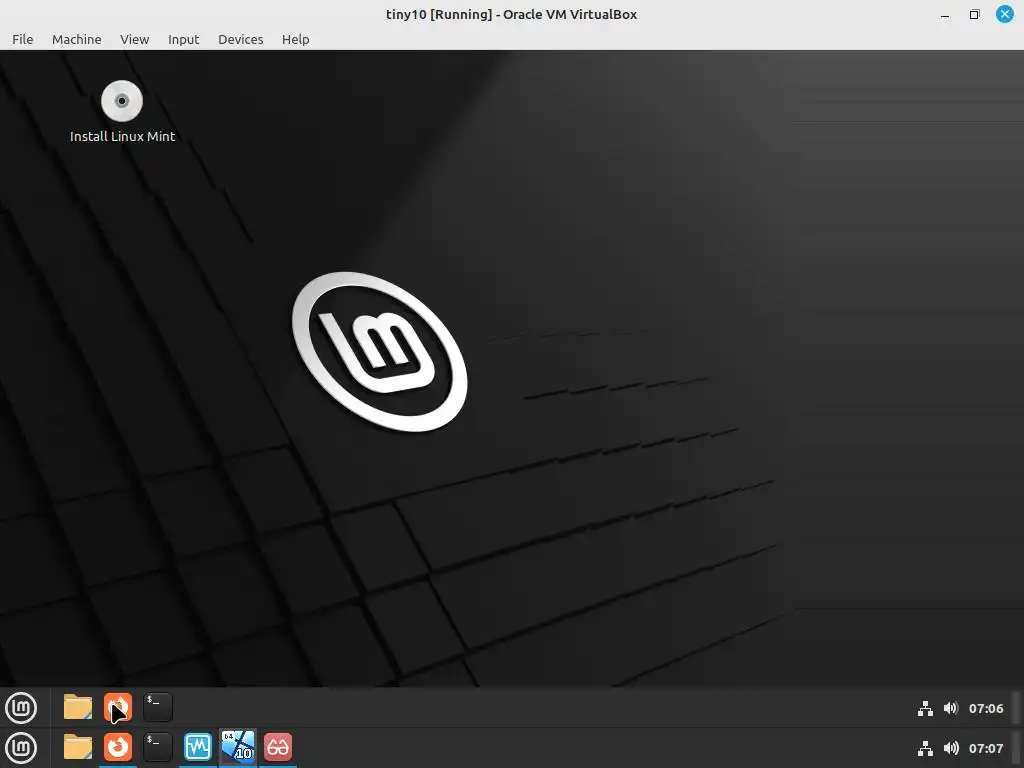The width and height of the screenshot is (1024, 768).
Task: Open the Devices menu
Action: 240,39
